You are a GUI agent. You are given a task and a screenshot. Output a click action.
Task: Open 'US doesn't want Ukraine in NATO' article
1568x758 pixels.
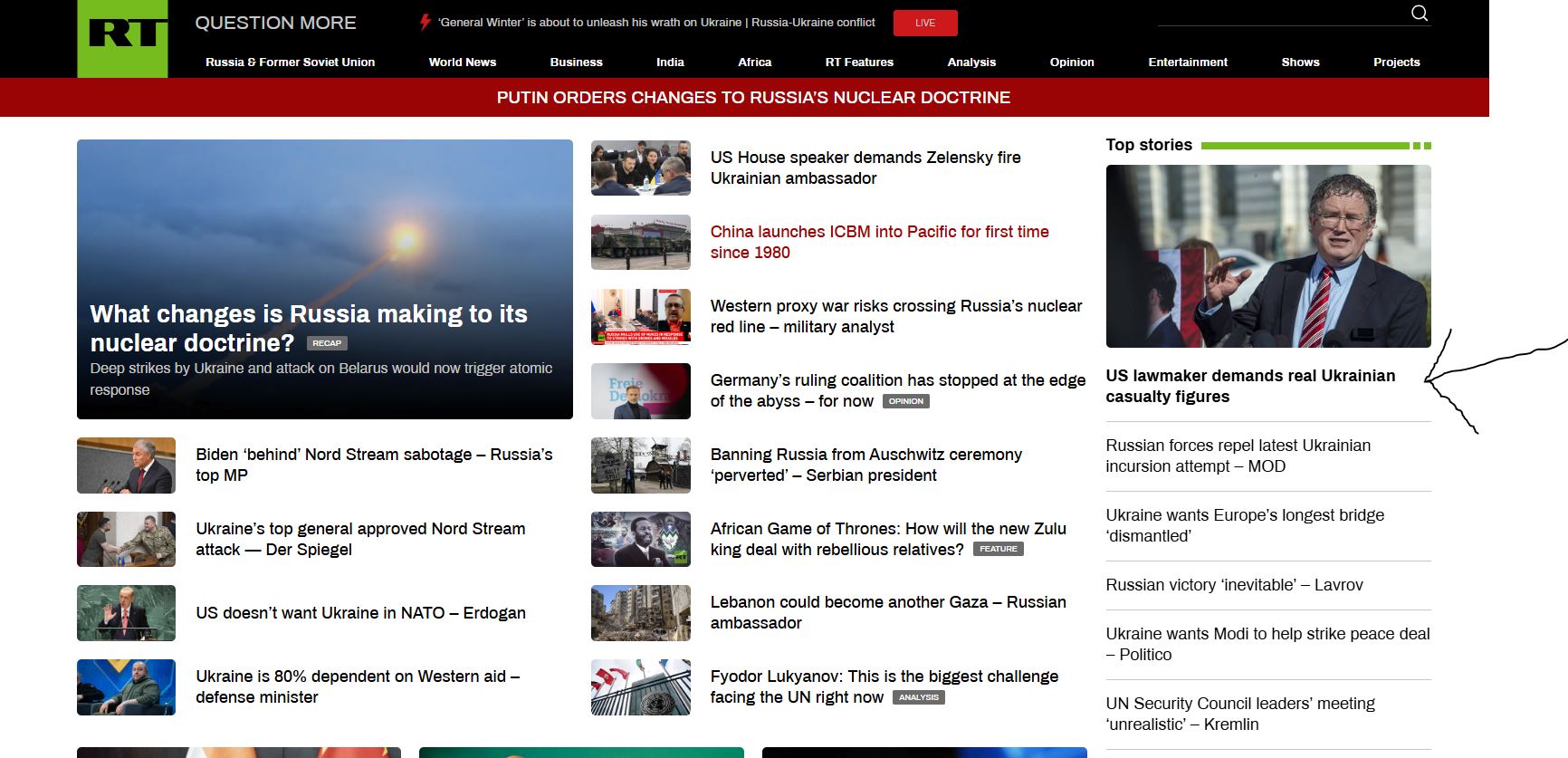(x=360, y=613)
